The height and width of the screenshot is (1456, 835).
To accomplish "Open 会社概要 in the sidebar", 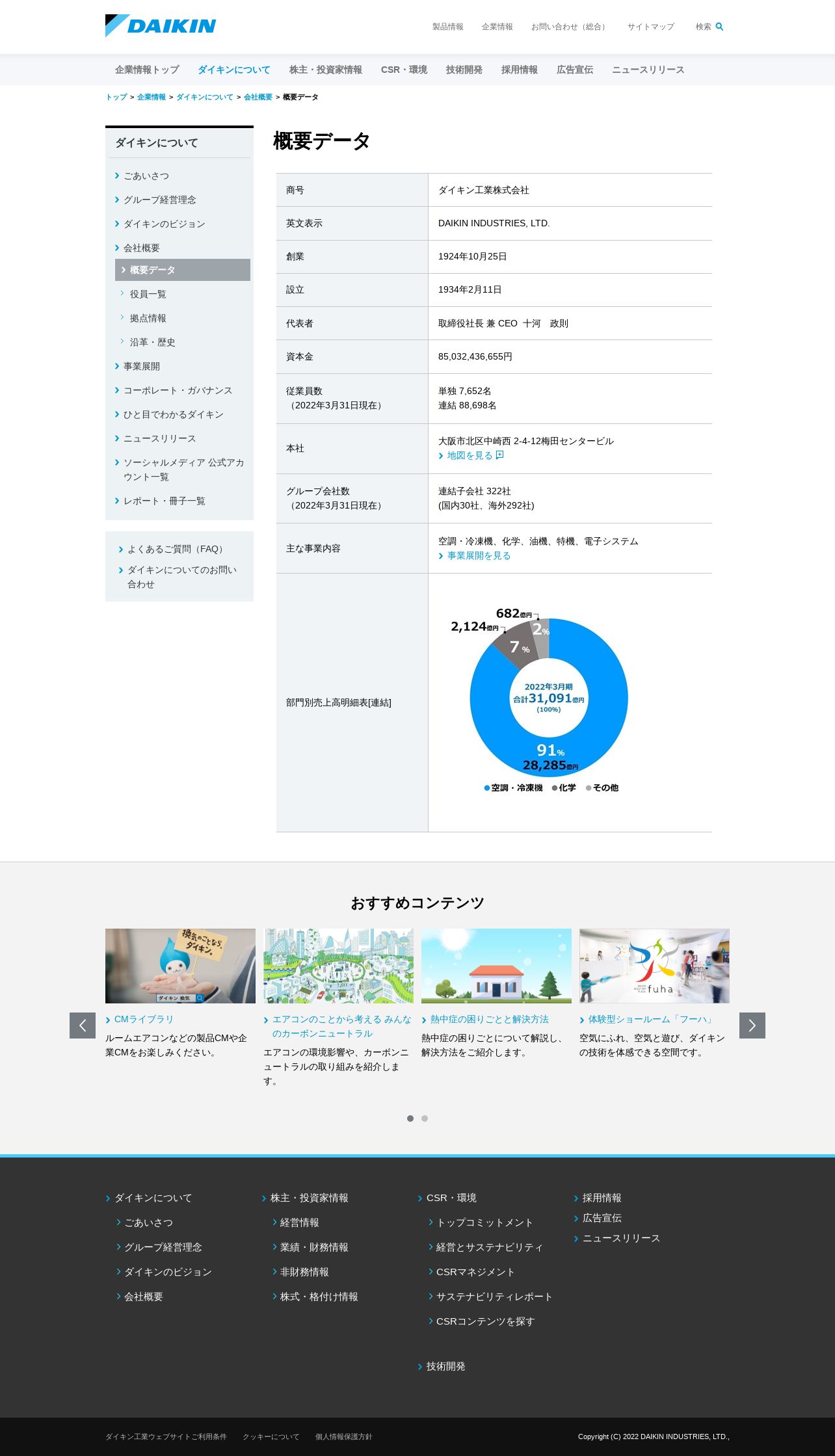I will (x=142, y=248).
